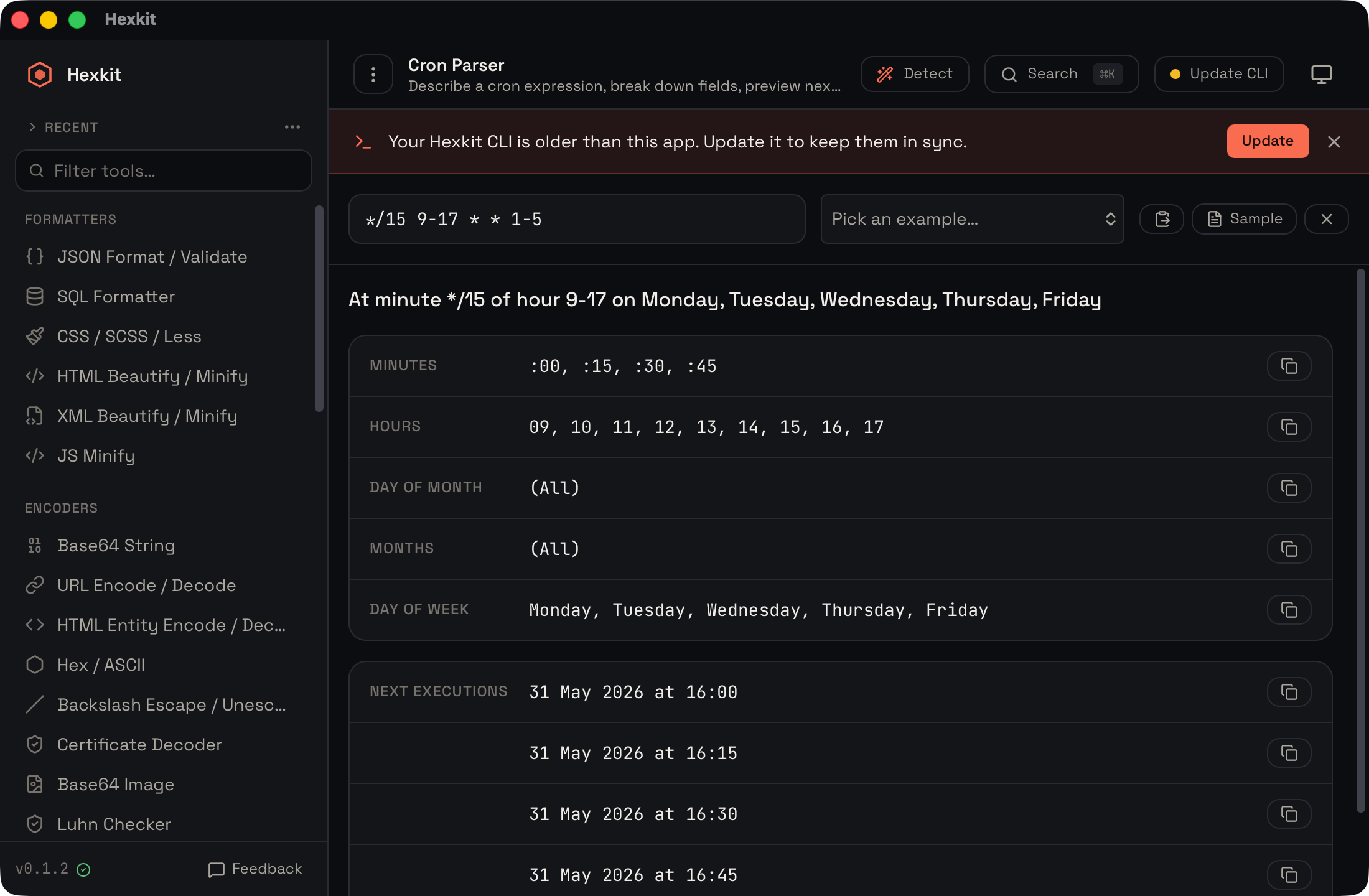Click the Feedback link
The image size is (1369, 896).
pyautogui.click(x=255, y=869)
